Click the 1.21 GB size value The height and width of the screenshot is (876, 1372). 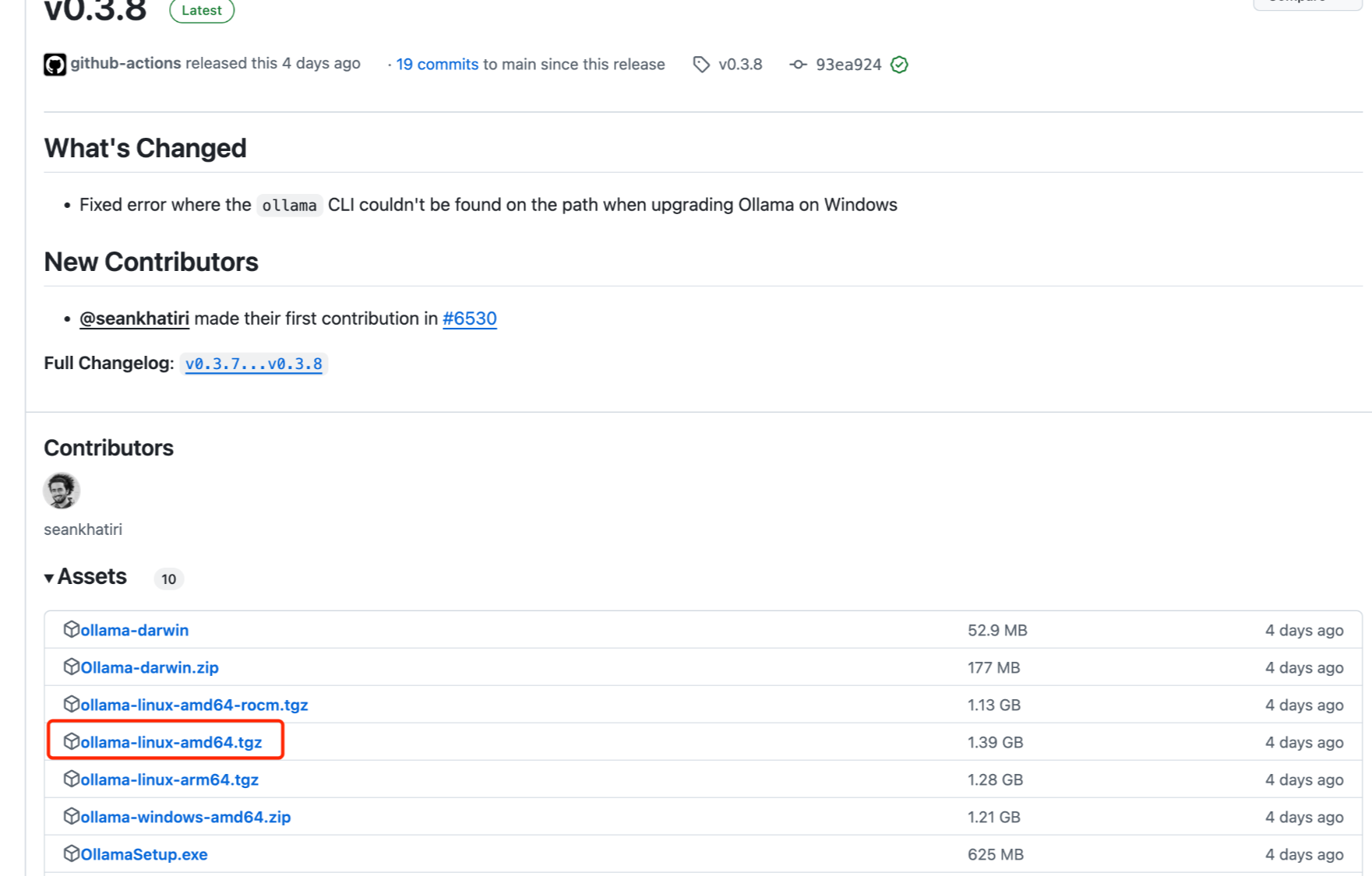coord(994,817)
